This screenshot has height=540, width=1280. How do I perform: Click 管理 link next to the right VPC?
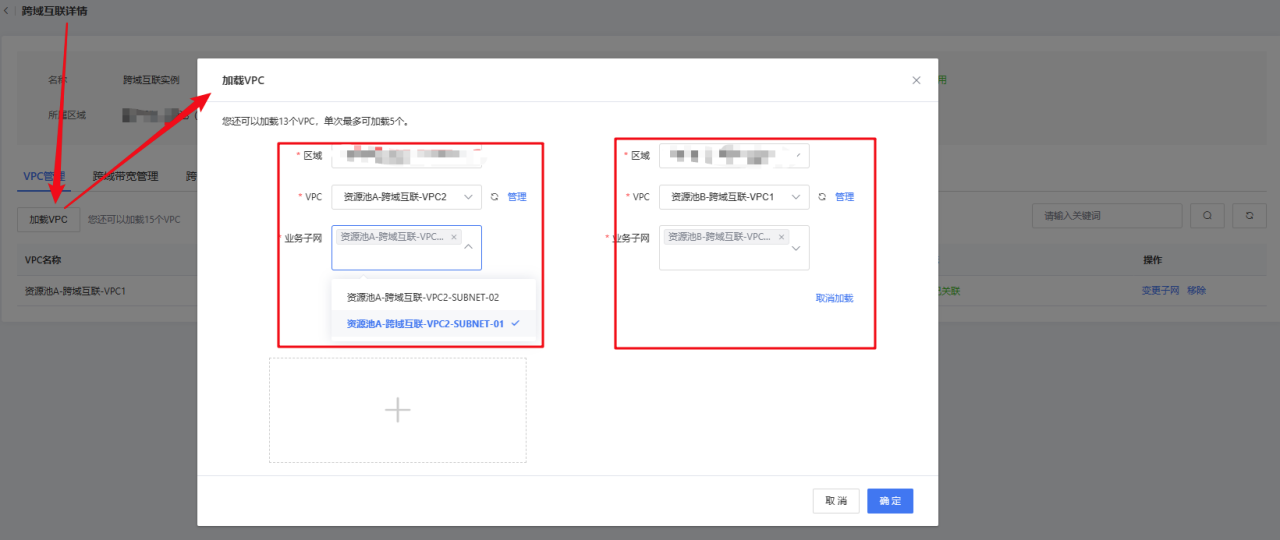pos(845,197)
